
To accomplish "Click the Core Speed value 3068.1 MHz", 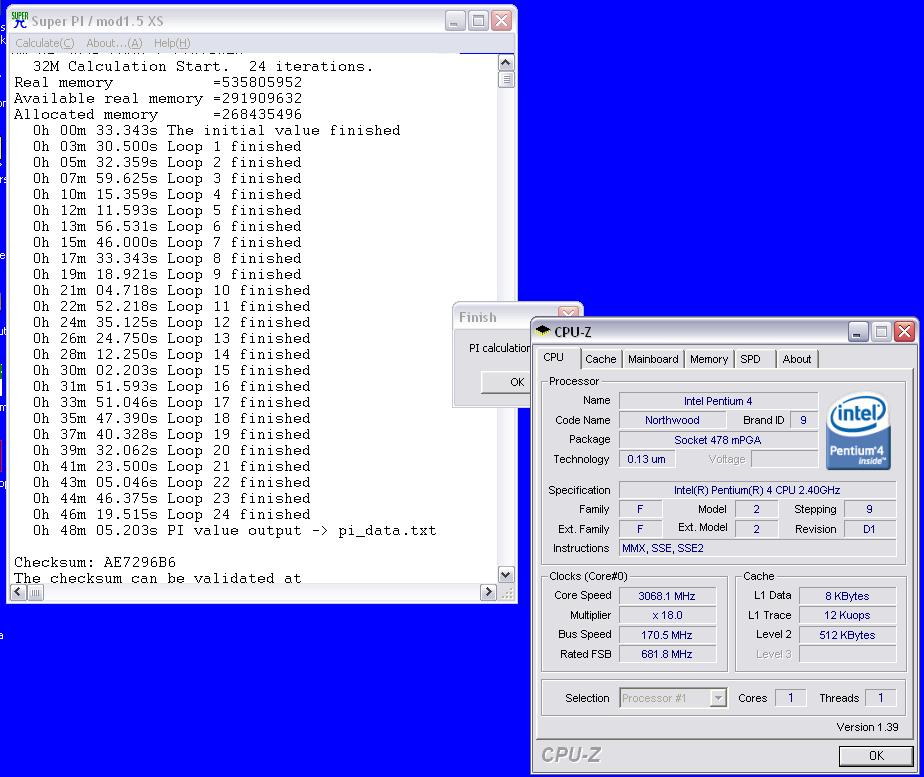I will point(667,596).
